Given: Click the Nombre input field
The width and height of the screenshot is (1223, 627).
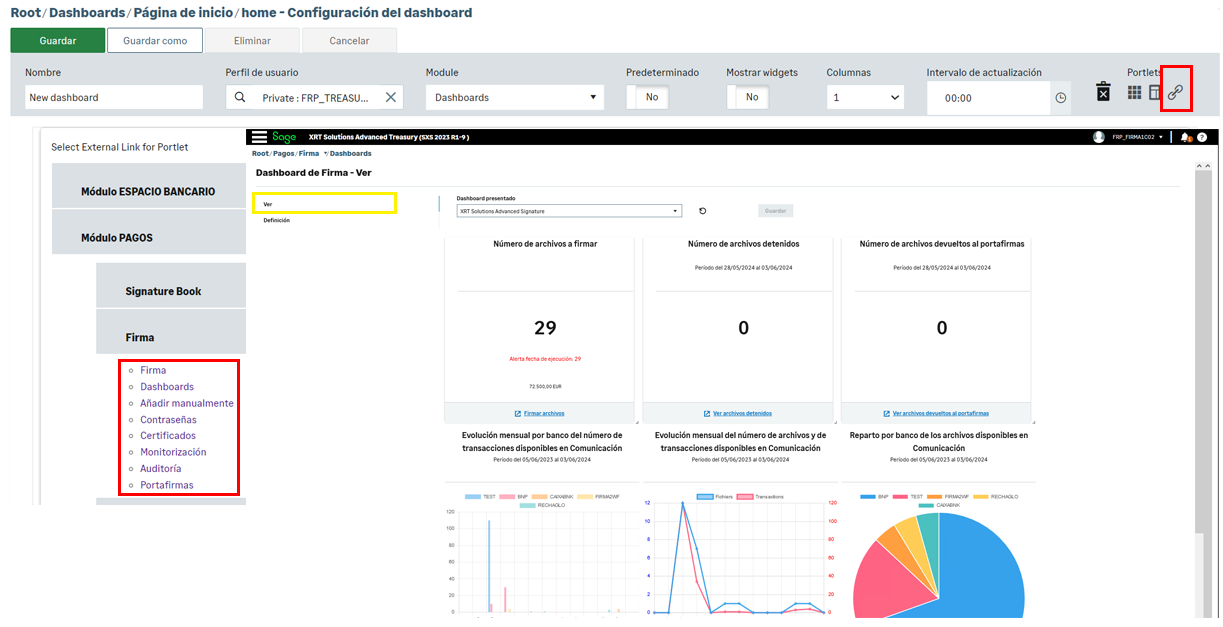Looking at the screenshot, I should click(114, 97).
